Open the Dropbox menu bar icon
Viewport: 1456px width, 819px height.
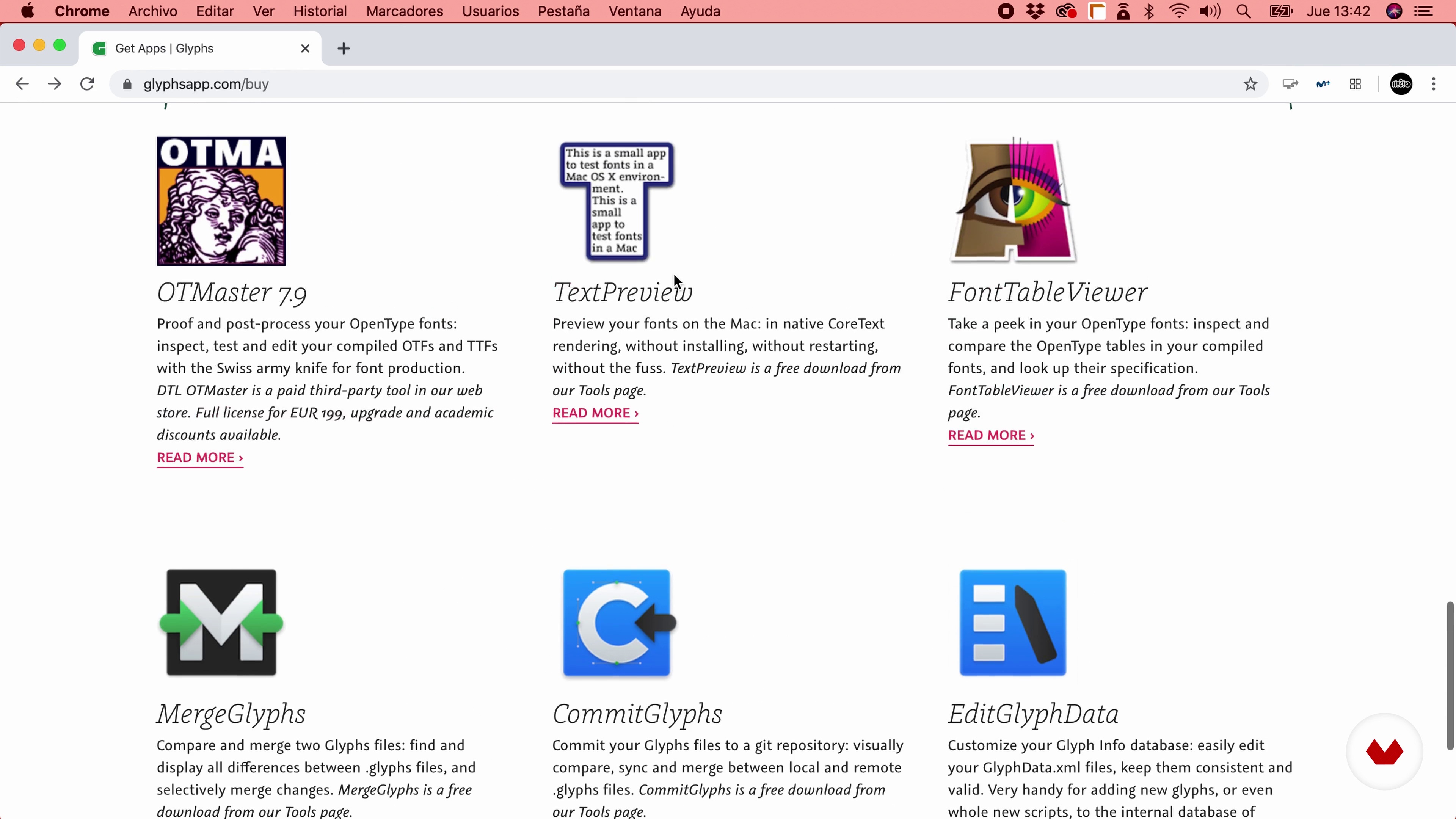pos(1036,11)
